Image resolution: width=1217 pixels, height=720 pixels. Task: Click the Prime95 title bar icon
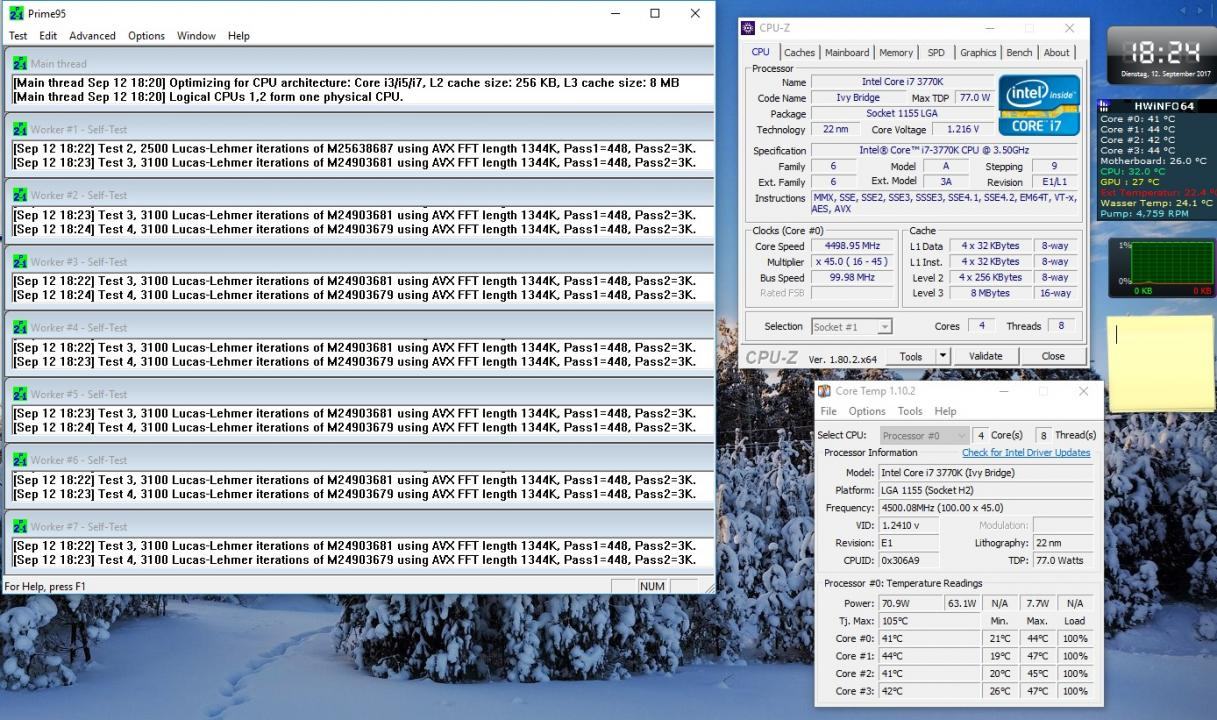pos(16,13)
